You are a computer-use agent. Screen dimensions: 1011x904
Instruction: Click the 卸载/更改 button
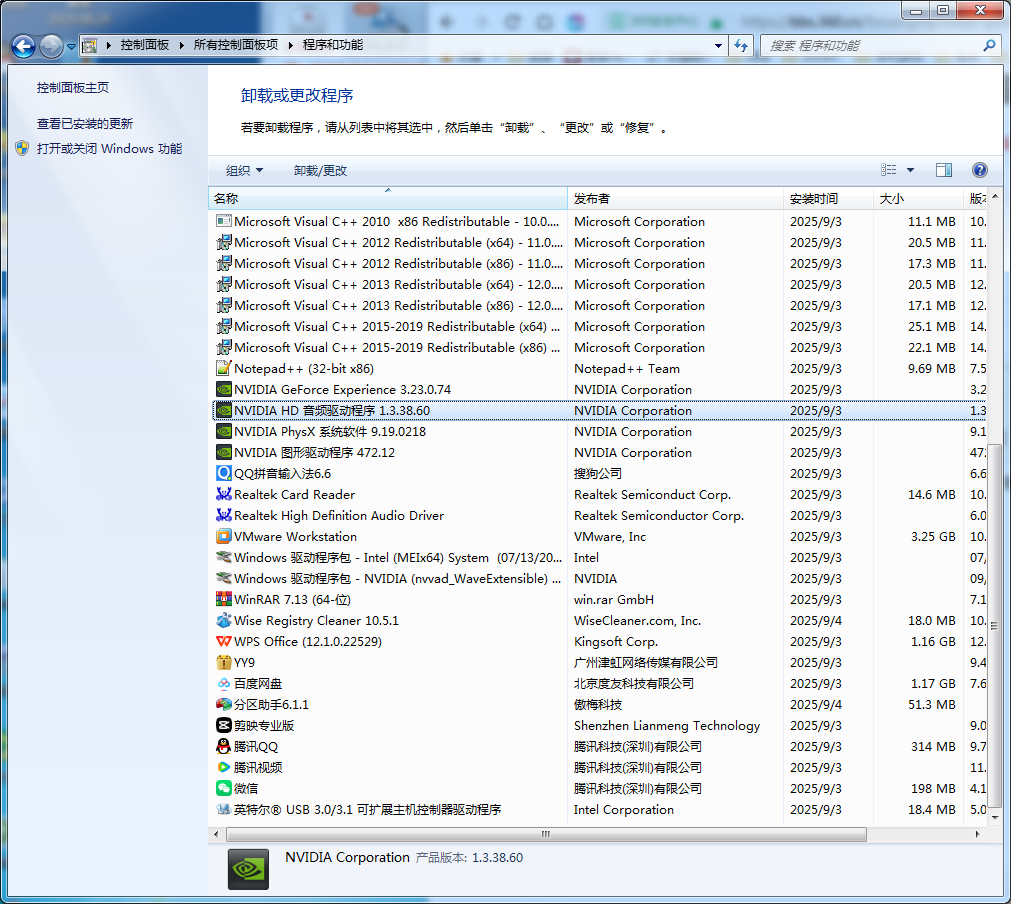pyautogui.click(x=320, y=171)
